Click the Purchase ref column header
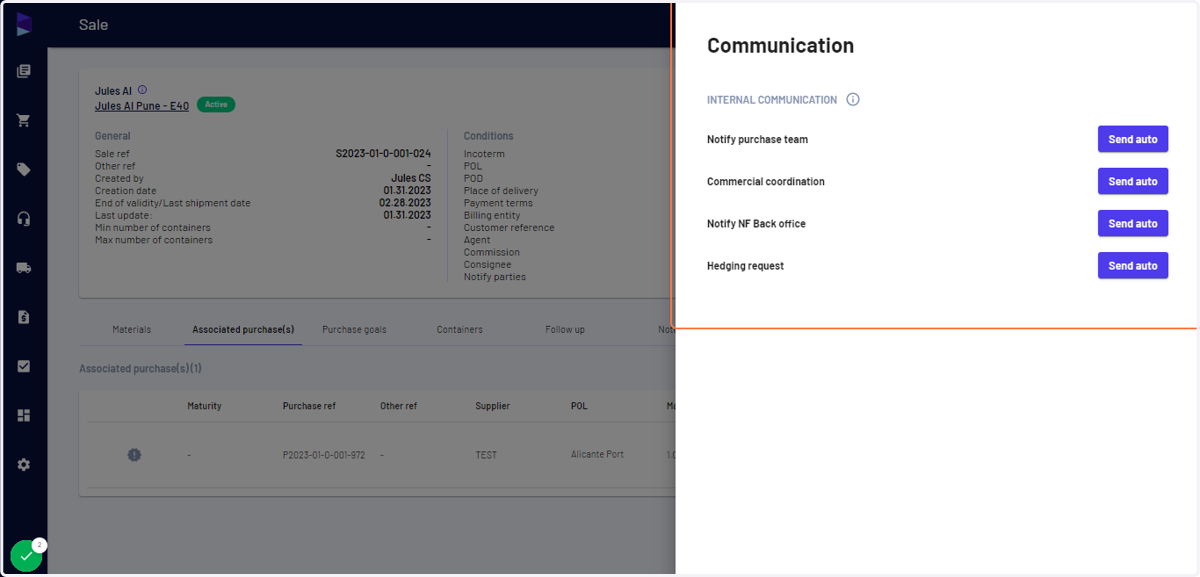This screenshot has height=577, width=1200. 309,406
